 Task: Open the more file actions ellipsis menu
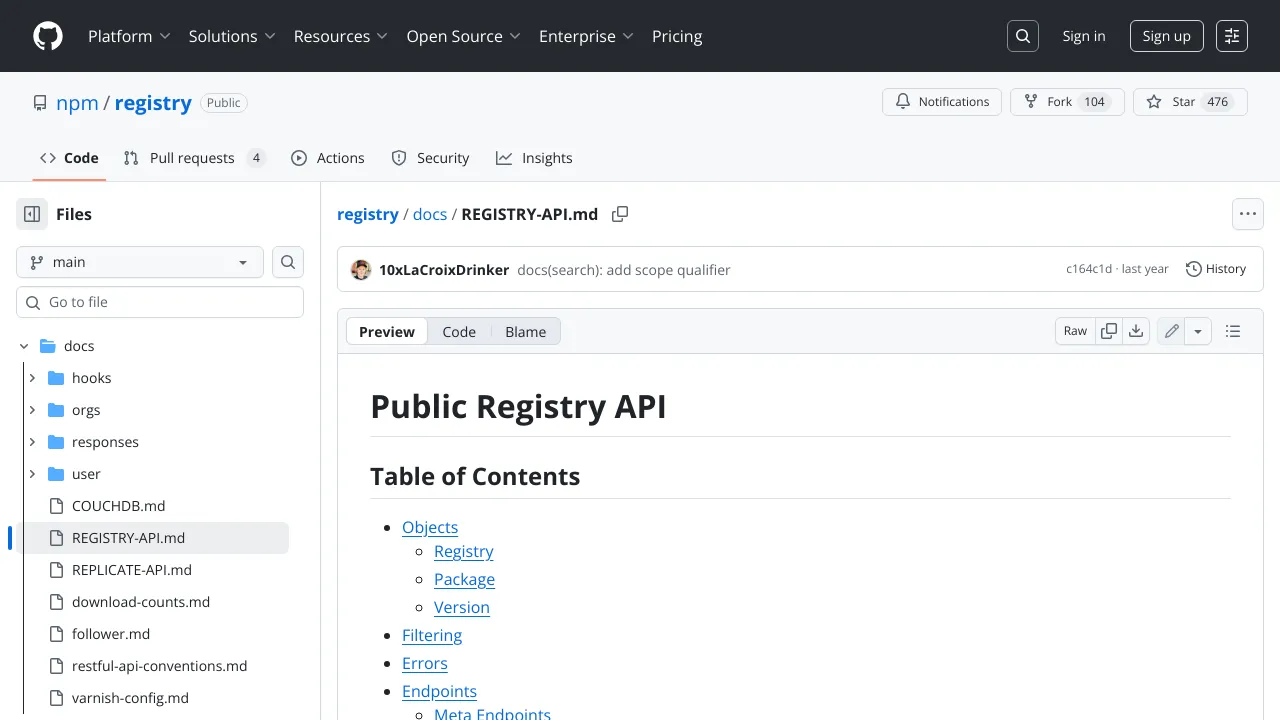(1247, 214)
